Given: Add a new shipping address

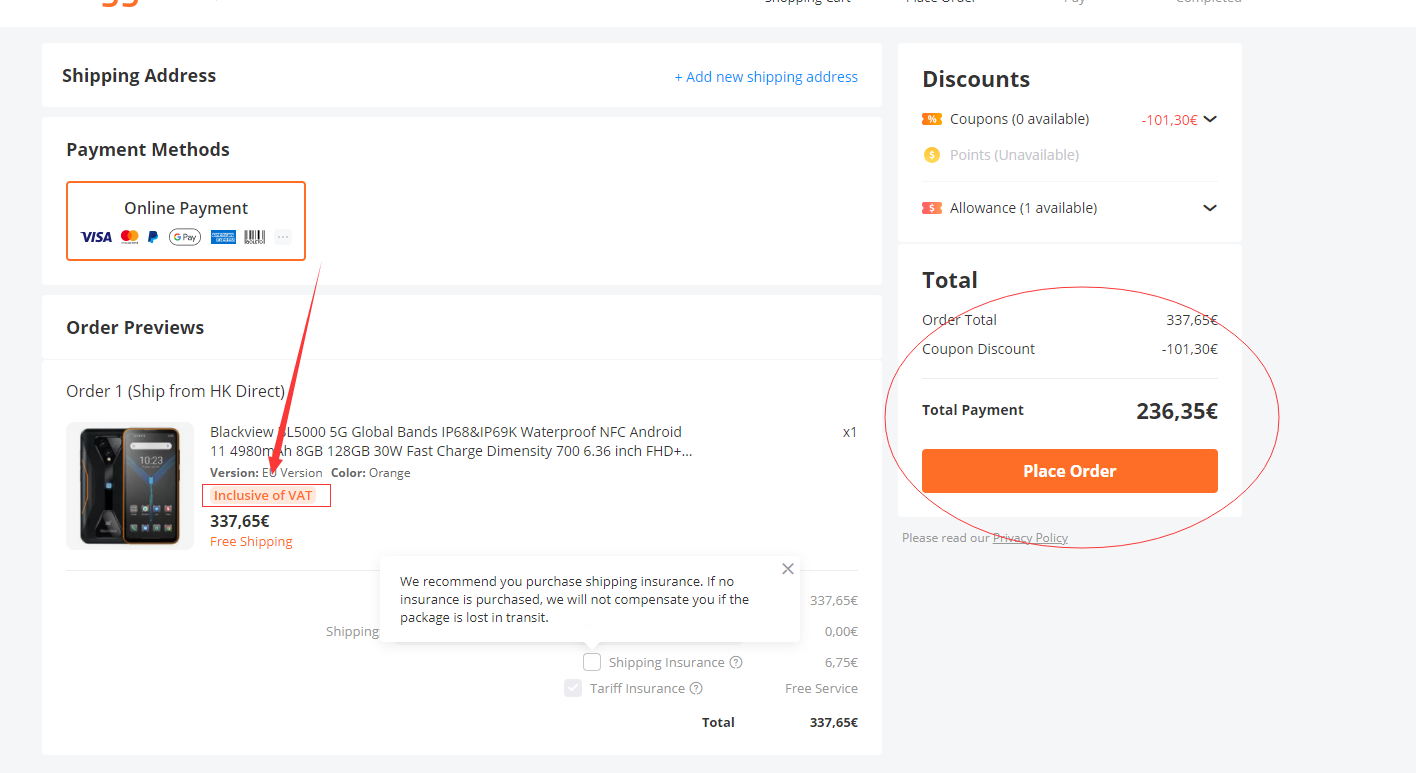Looking at the screenshot, I should [766, 77].
